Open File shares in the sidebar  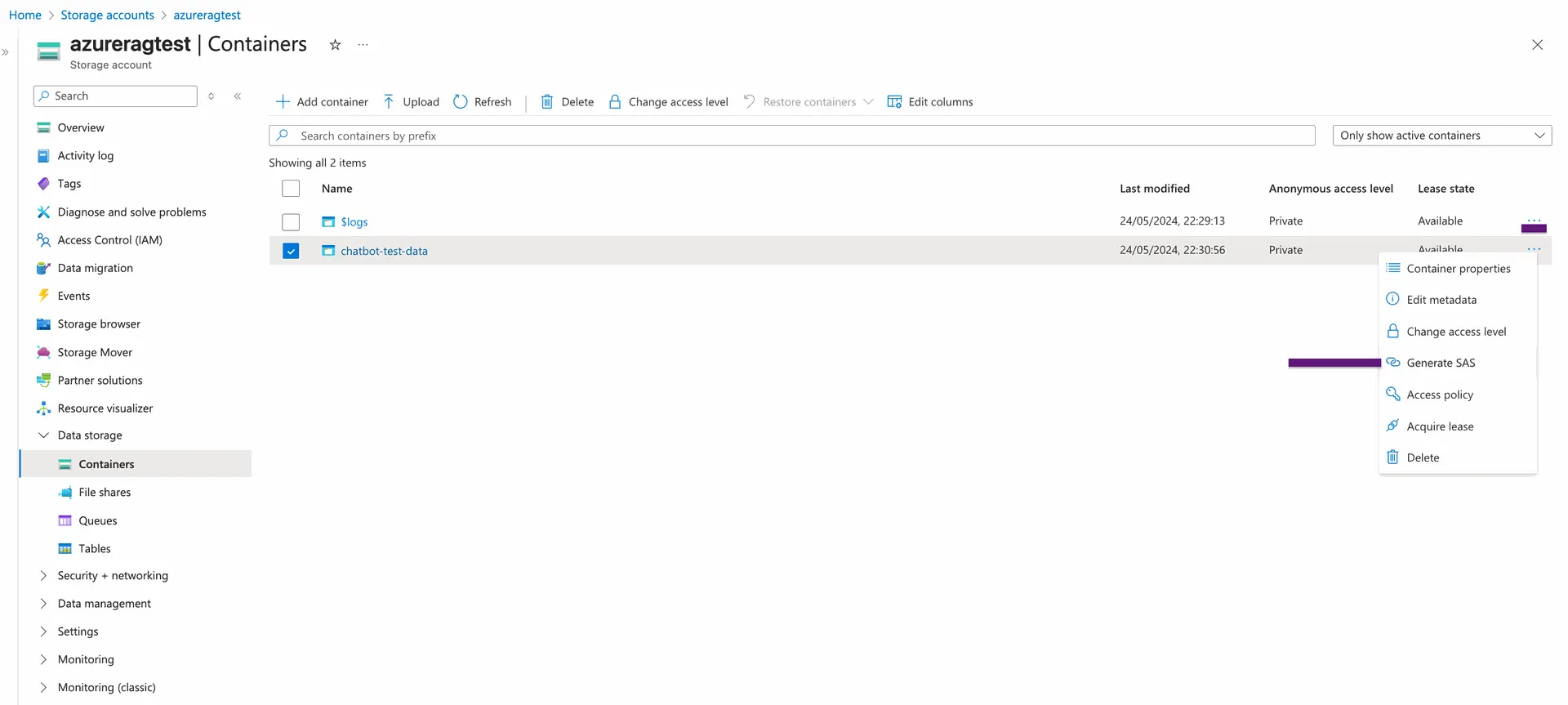coord(105,493)
